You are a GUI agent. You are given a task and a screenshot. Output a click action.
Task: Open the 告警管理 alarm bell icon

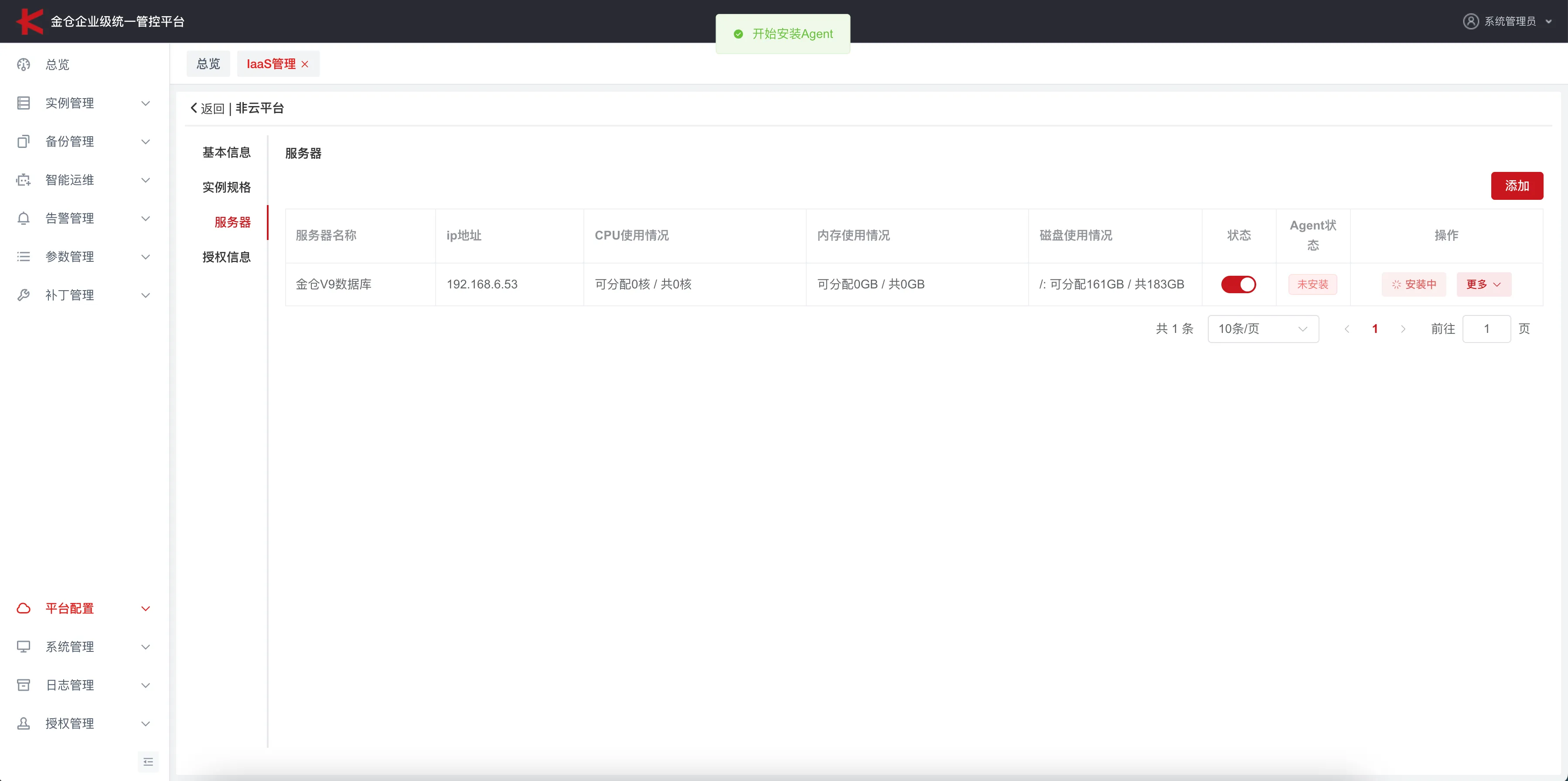[23, 217]
